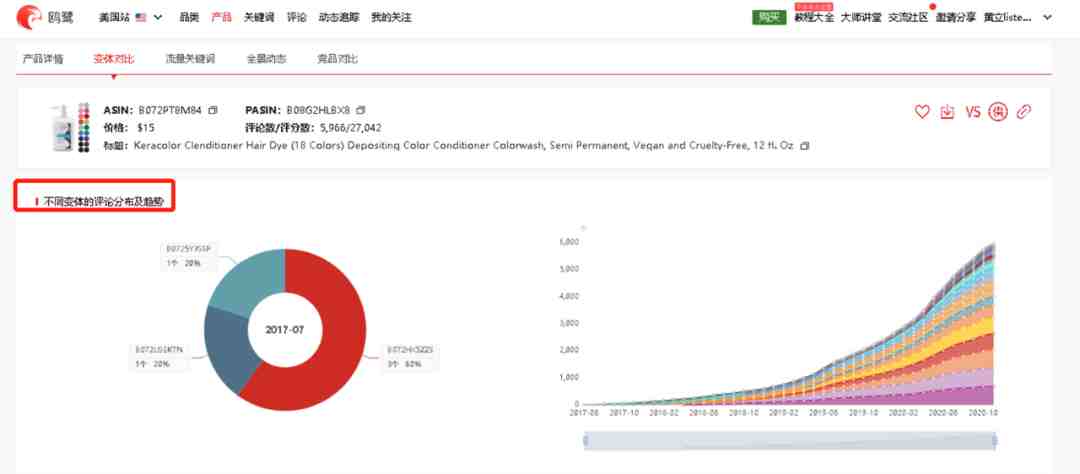Image resolution: width=1080 pixels, height=474 pixels.
Task: Go to 我的关注 menu item
Action: [391, 17]
